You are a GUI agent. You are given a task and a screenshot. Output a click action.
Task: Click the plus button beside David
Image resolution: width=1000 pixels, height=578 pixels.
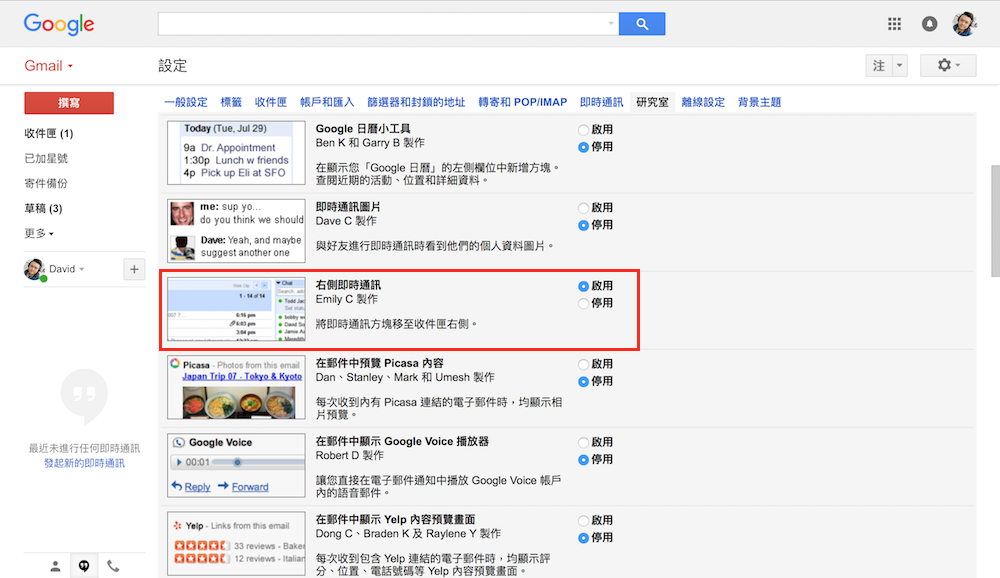click(134, 268)
